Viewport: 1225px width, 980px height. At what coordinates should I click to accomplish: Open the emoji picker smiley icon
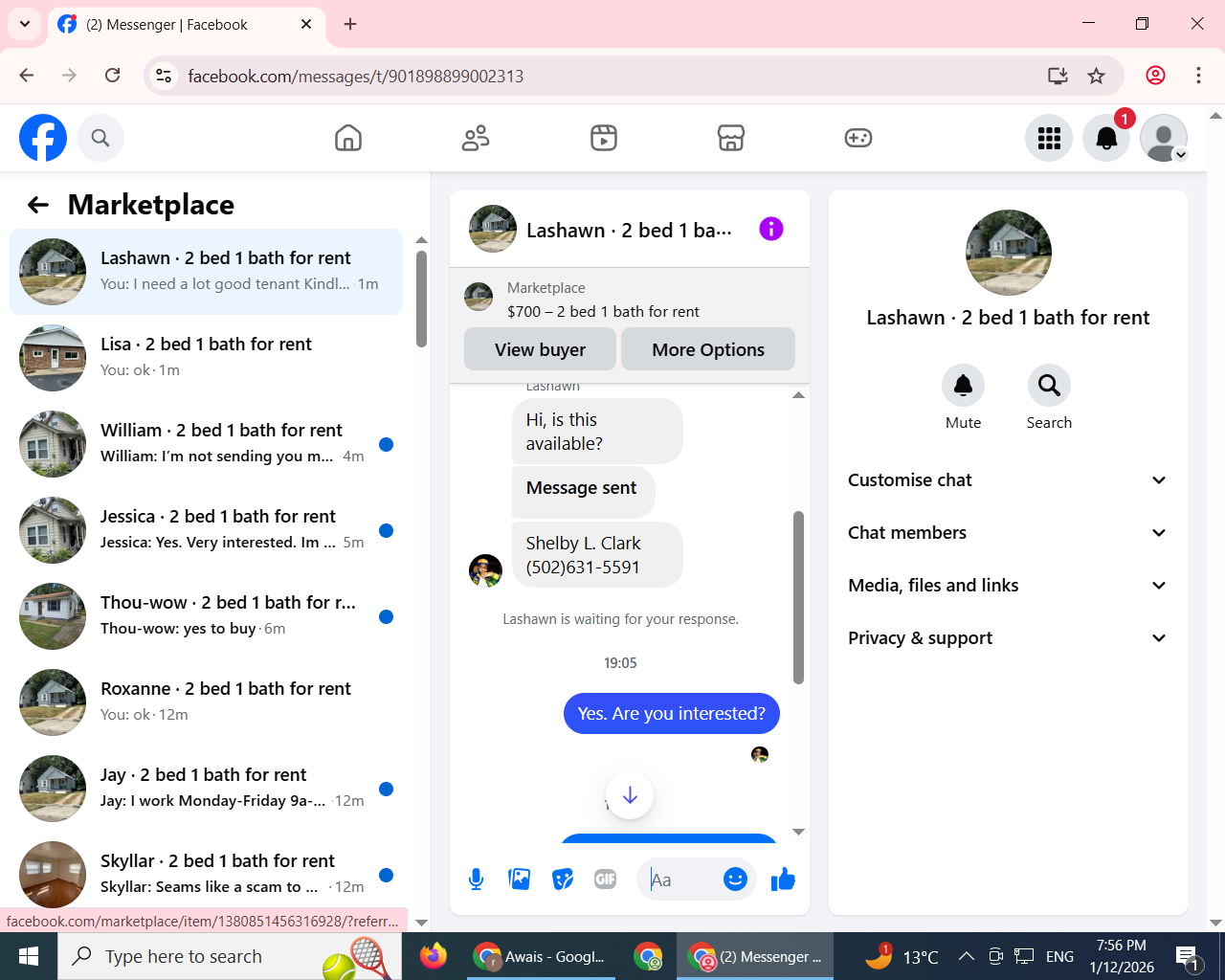point(735,879)
